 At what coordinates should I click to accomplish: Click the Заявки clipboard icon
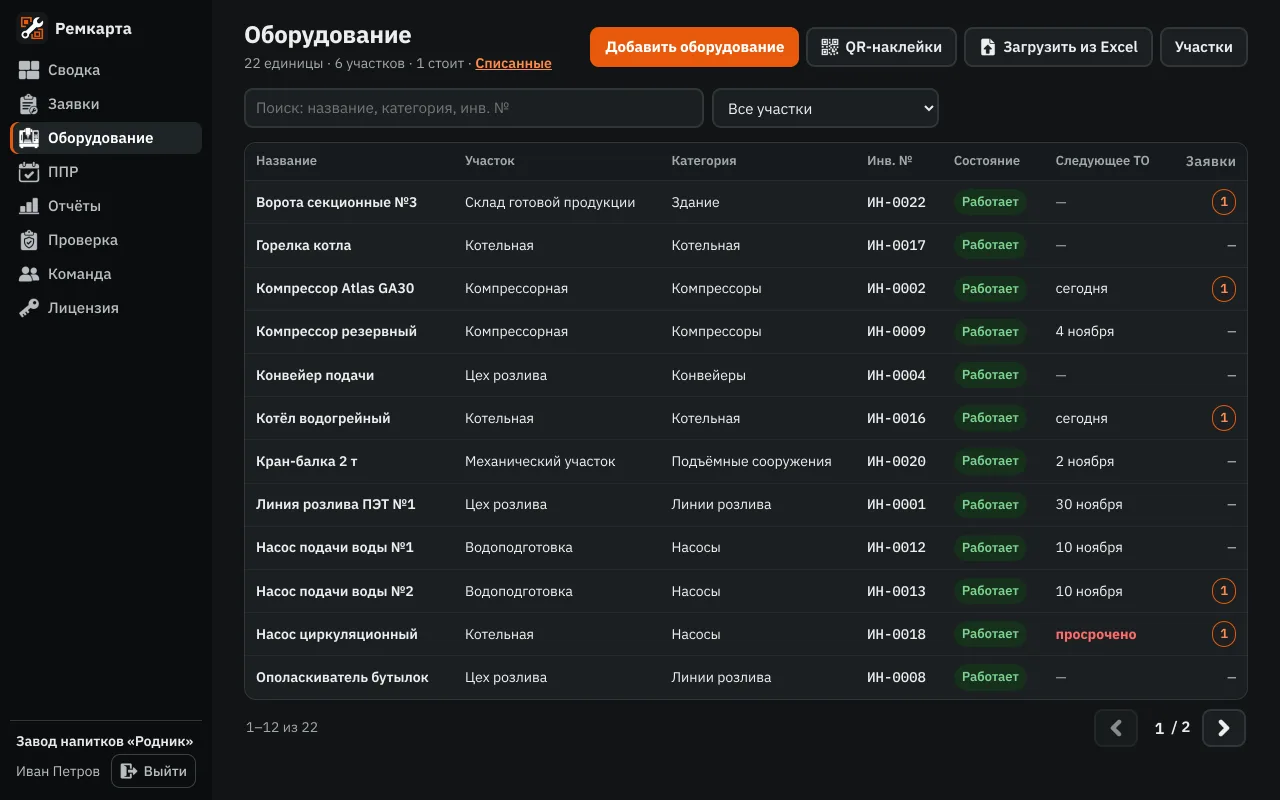(x=29, y=104)
